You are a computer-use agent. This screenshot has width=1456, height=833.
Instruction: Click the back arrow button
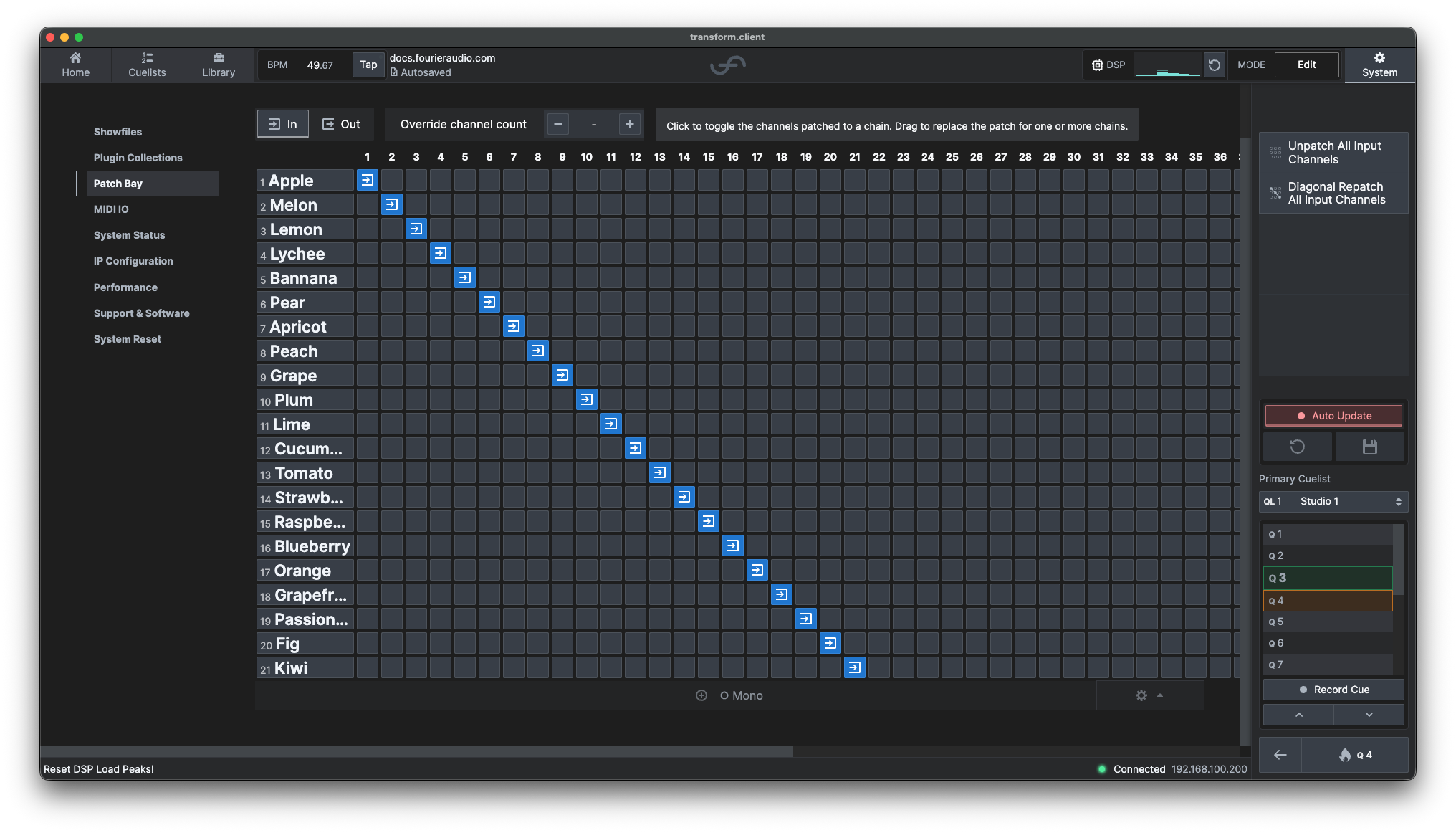point(1280,755)
